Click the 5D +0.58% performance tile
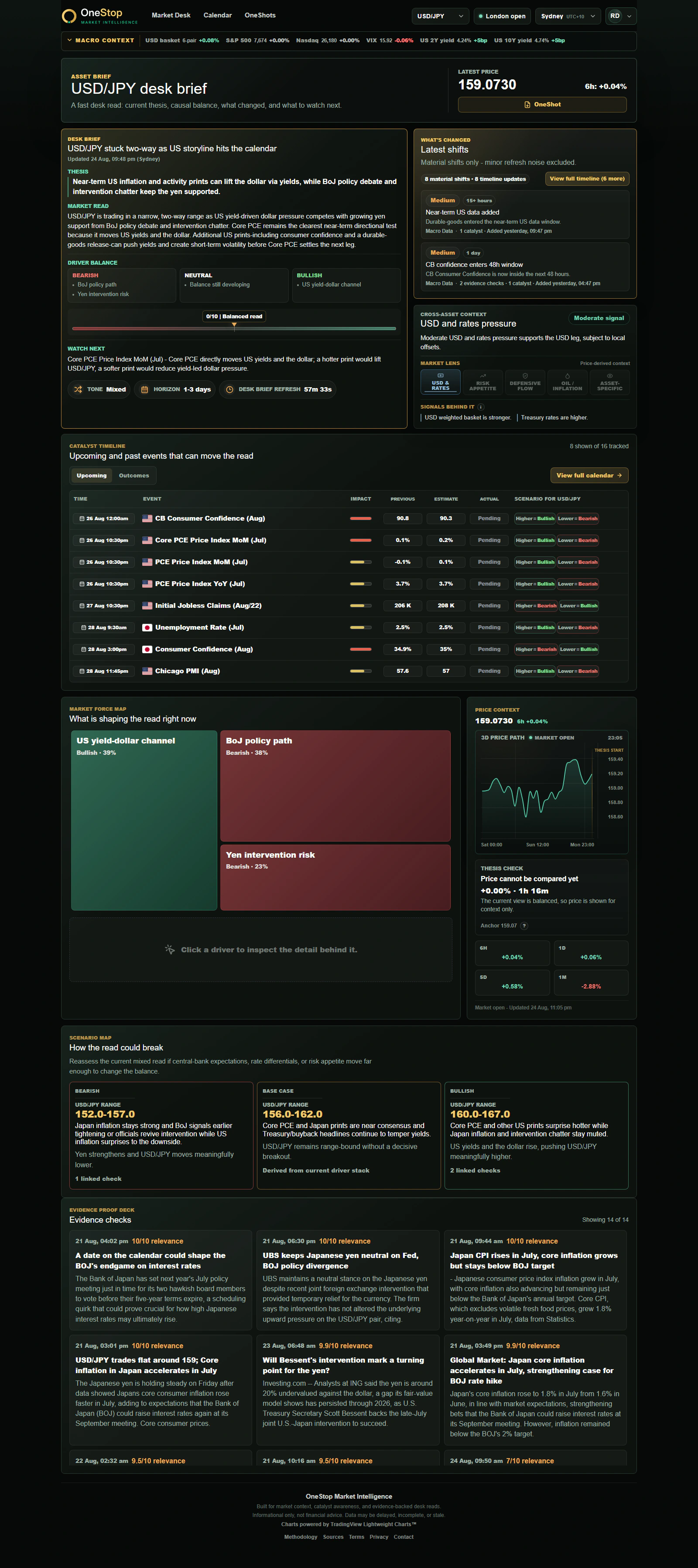The width and height of the screenshot is (698, 1568). coord(512,982)
